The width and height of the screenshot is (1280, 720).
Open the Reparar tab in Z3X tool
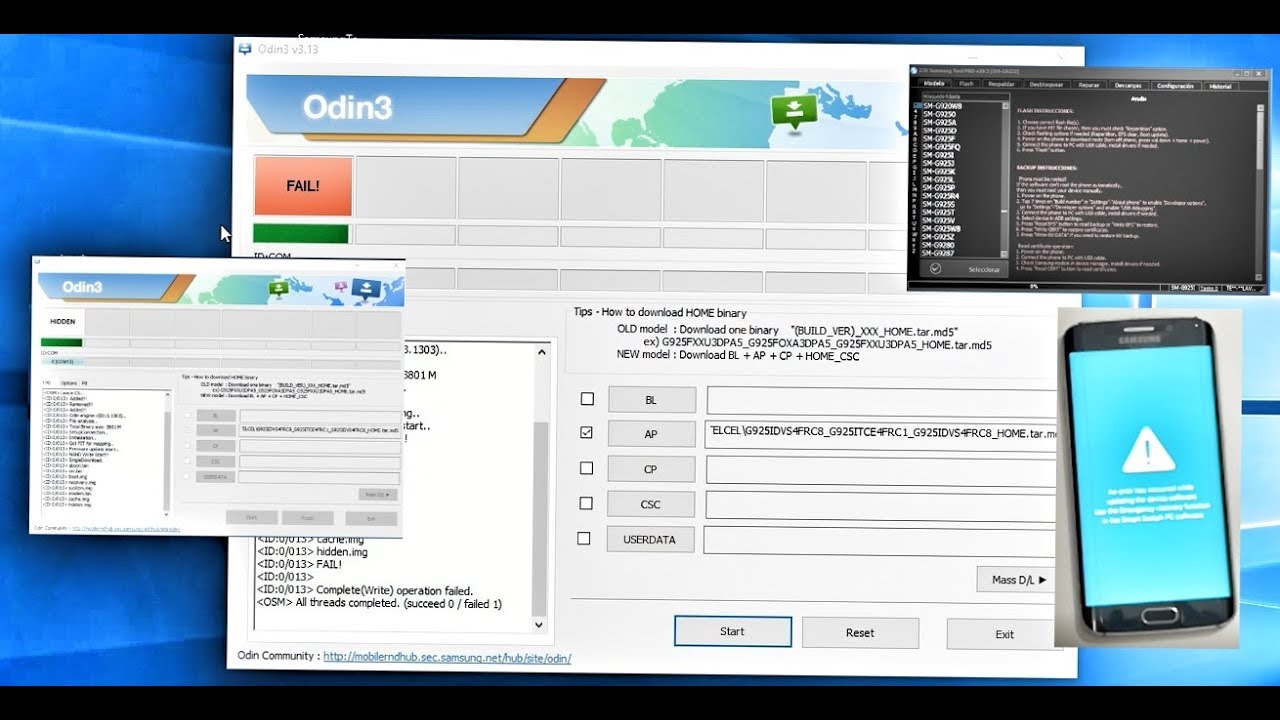(1089, 85)
